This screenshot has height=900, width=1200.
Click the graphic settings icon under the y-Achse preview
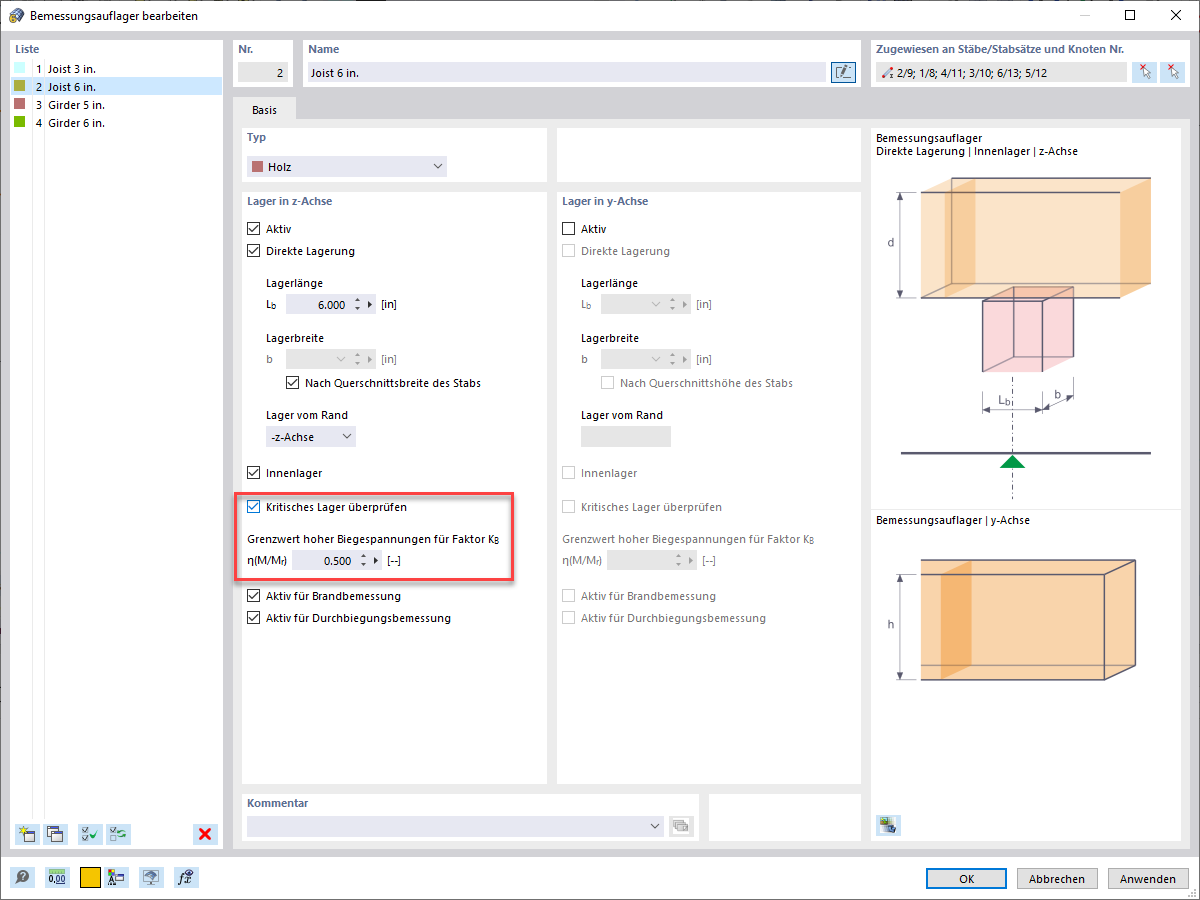888,825
